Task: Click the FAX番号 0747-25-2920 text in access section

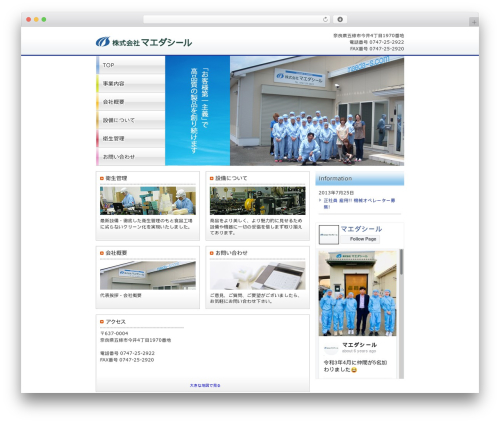Action: tap(127, 360)
